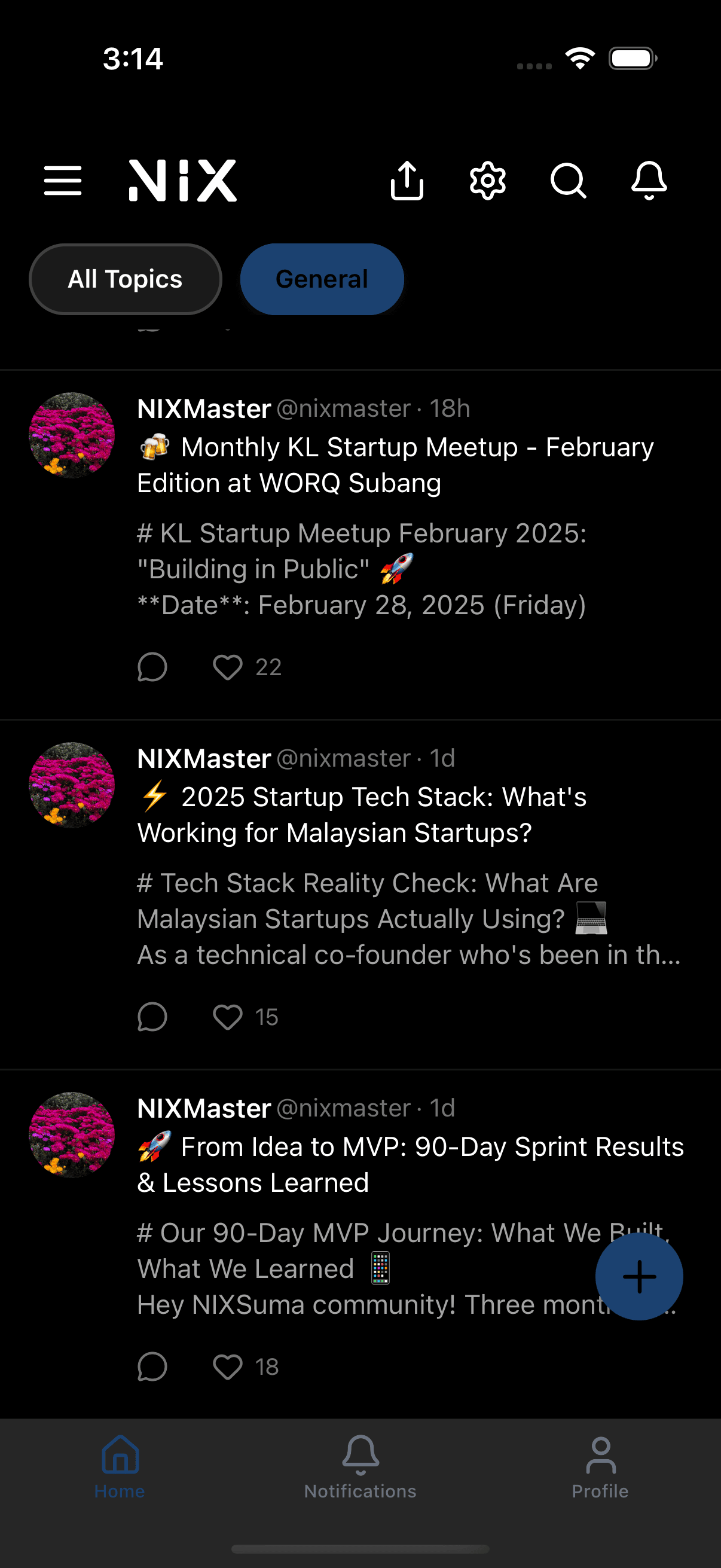Image resolution: width=721 pixels, height=1568 pixels.
Task: Select the All Topics filter pill
Action: click(125, 279)
